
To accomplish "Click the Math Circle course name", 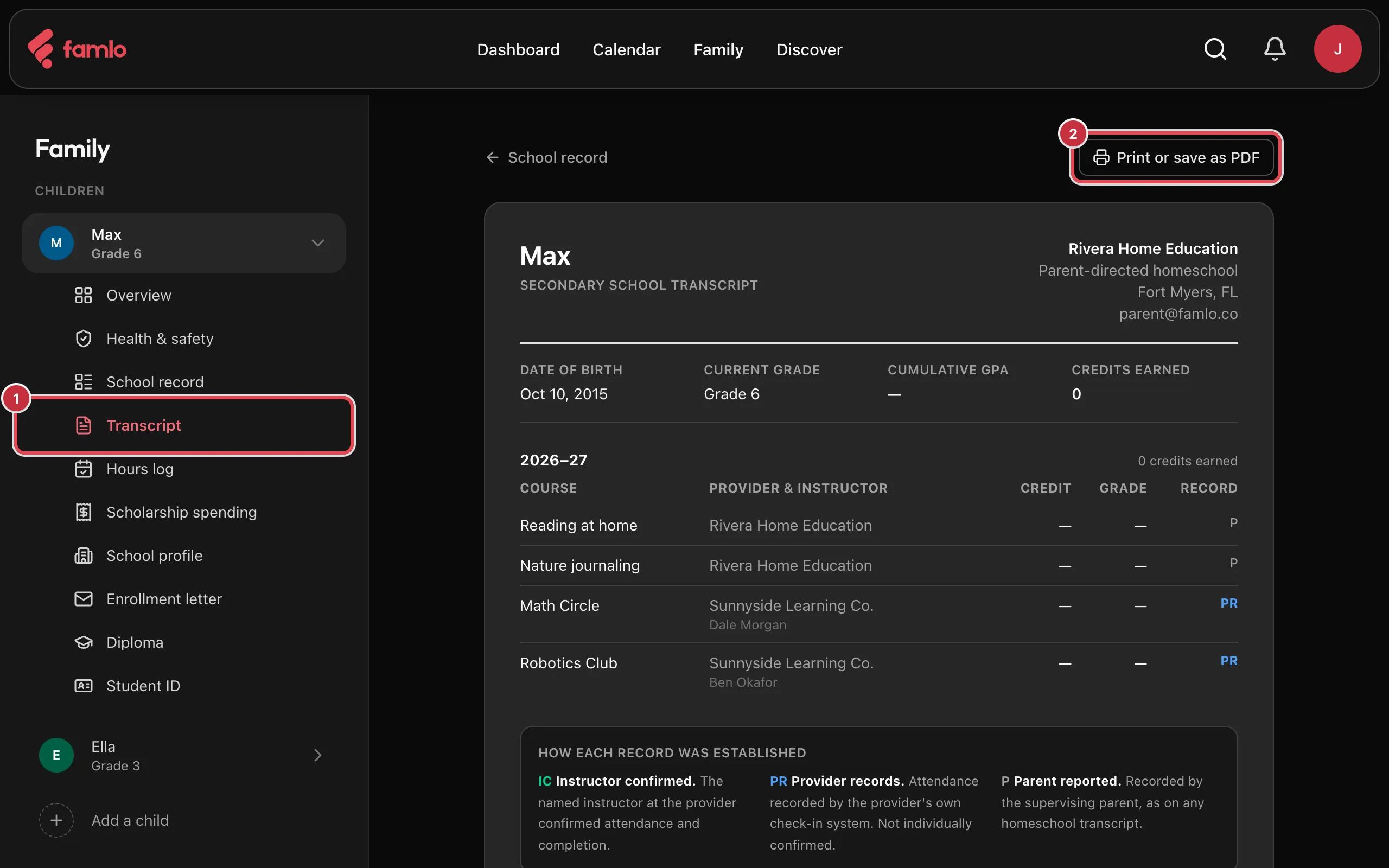I will click(559, 605).
